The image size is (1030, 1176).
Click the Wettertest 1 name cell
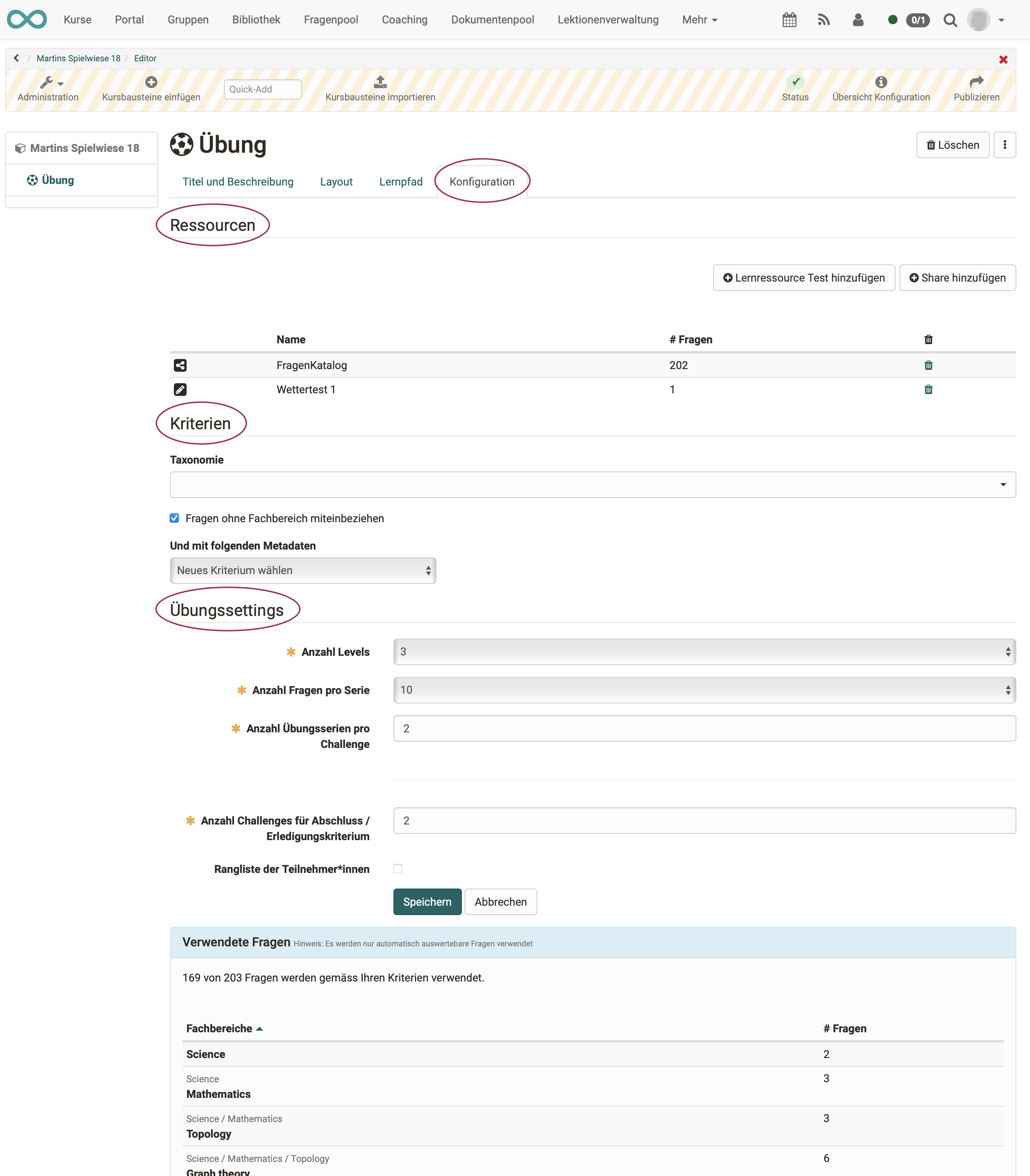[x=306, y=389]
